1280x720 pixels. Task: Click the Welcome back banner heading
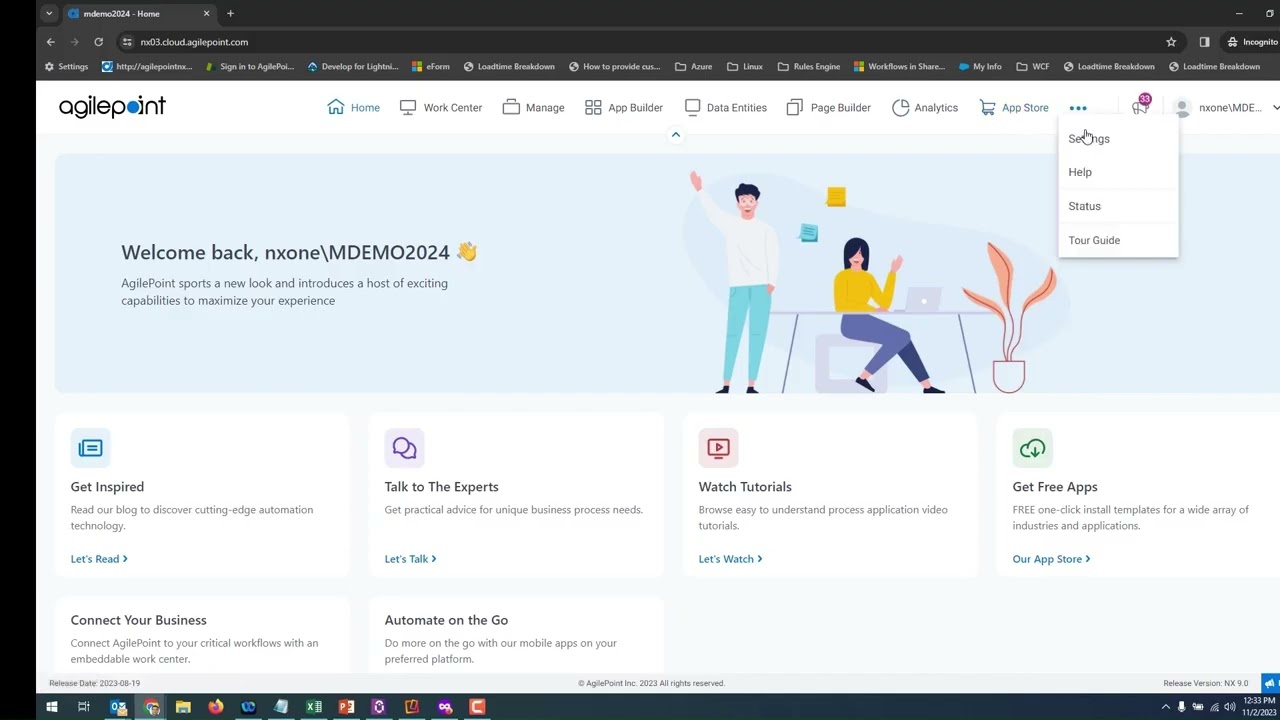tap(299, 252)
